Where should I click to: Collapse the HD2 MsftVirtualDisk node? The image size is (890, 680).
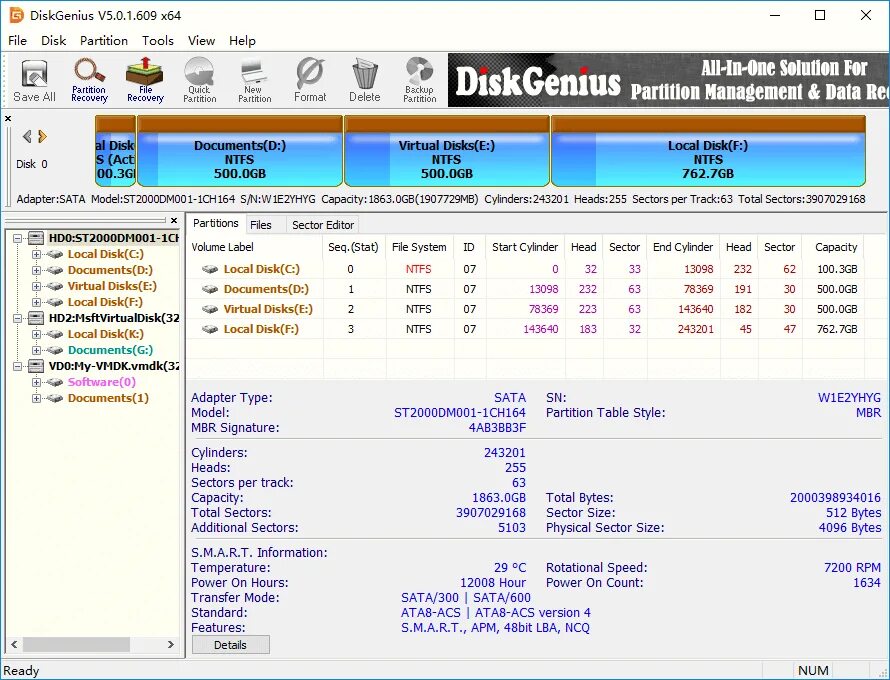(18, 318)
